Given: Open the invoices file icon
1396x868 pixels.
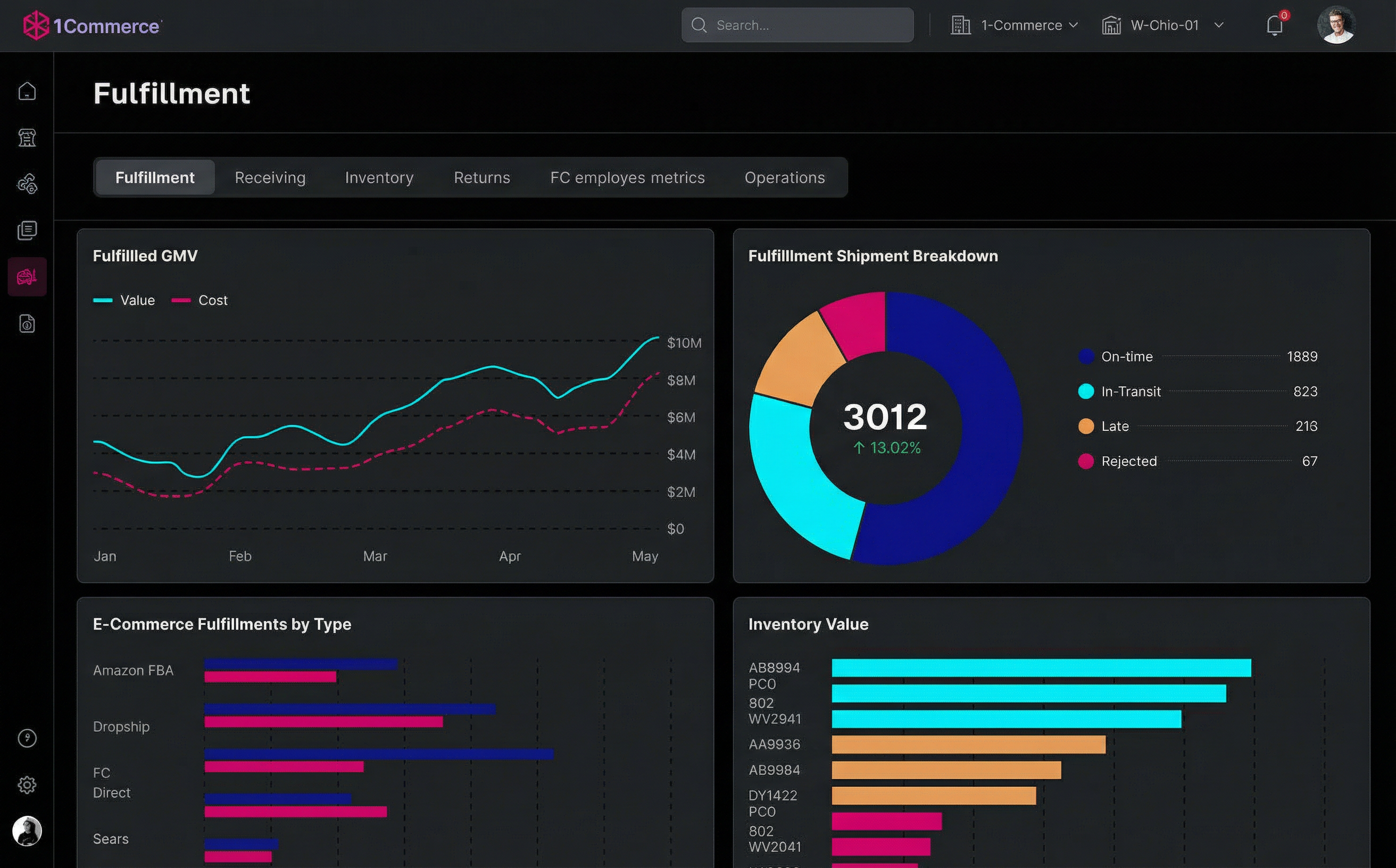Looking at the screenshot, I should [27, 323].
